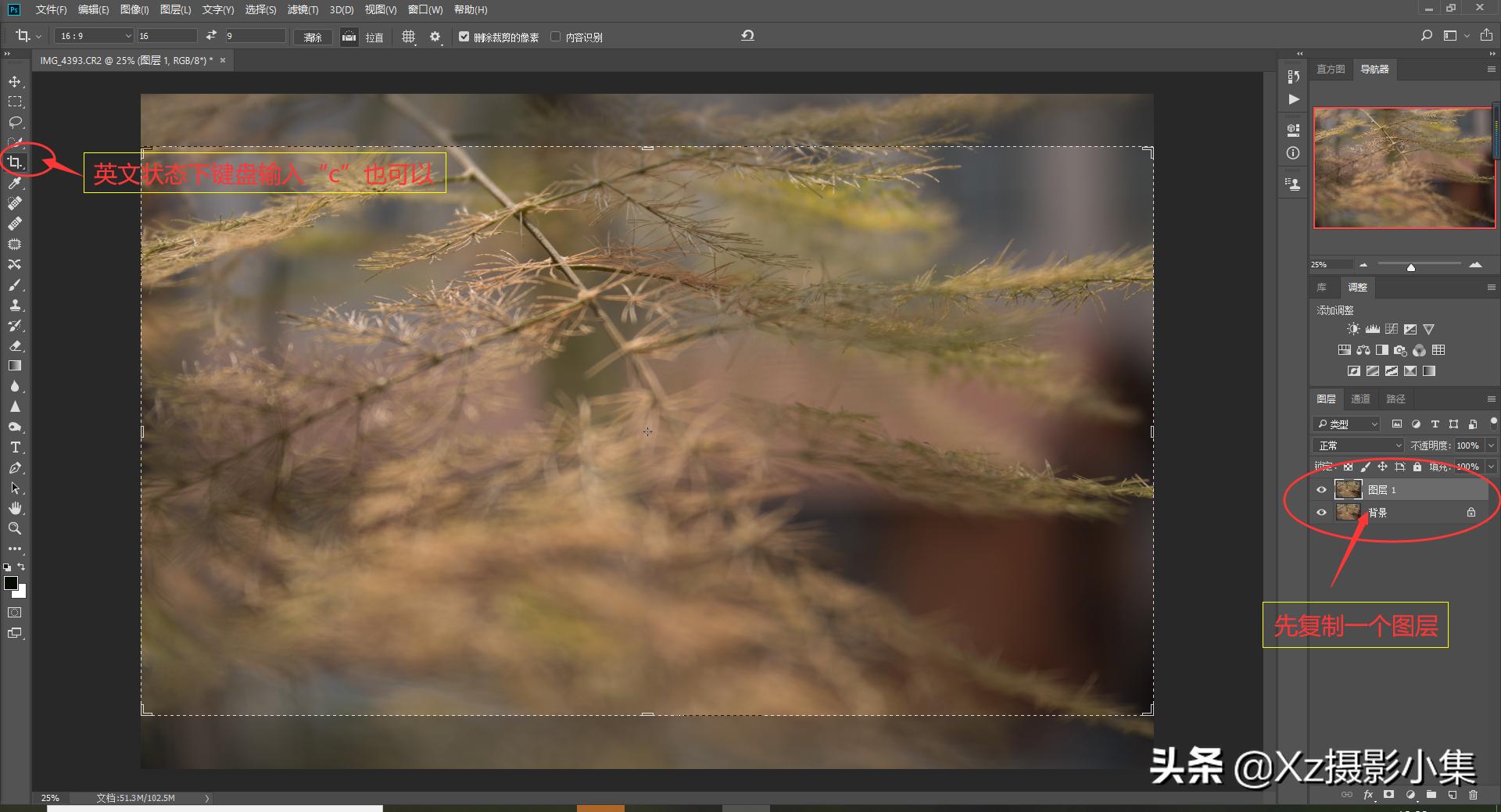The height and width of the screenshot is (812, 1501).
Task: Add a Levels adjustment
Action: pos(1372,329)
